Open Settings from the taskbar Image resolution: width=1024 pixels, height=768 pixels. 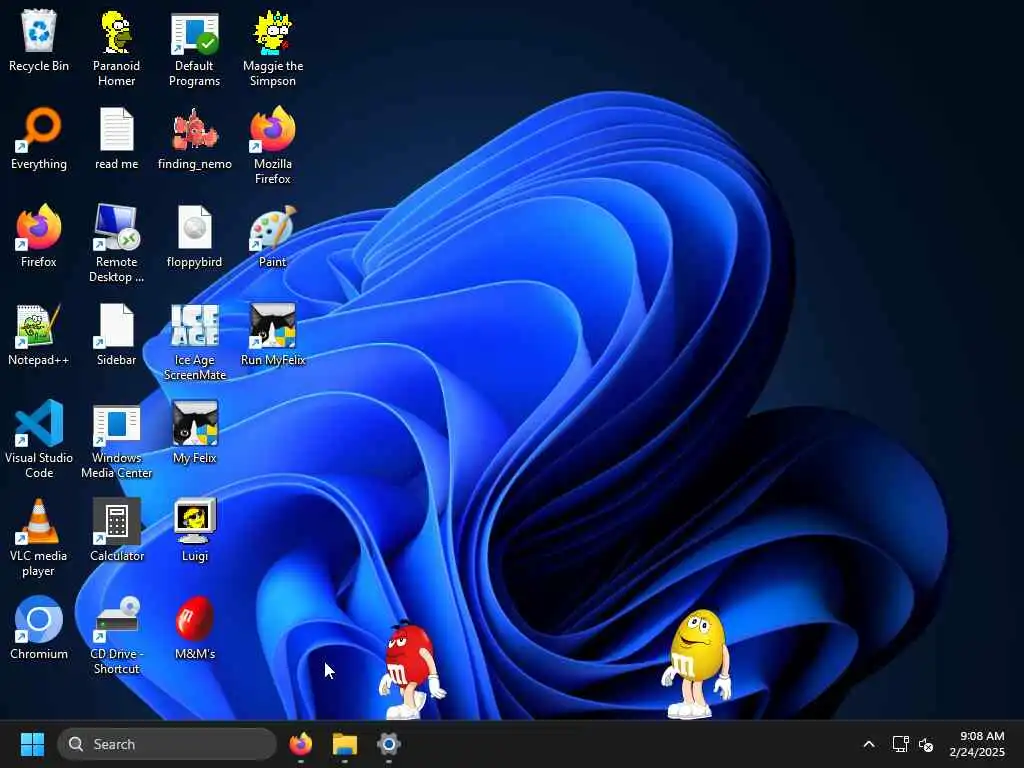[x=388, y=744]
